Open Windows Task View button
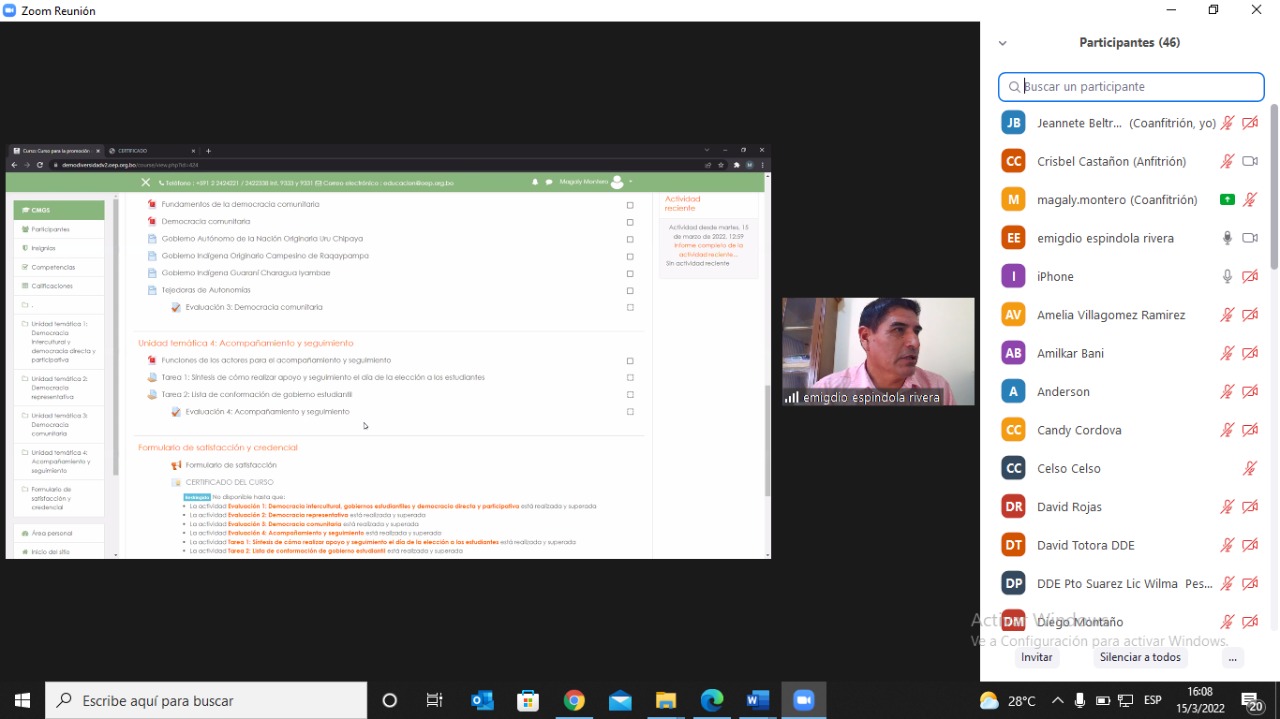Screen dimensions: 1280x719 coord(435,700)
